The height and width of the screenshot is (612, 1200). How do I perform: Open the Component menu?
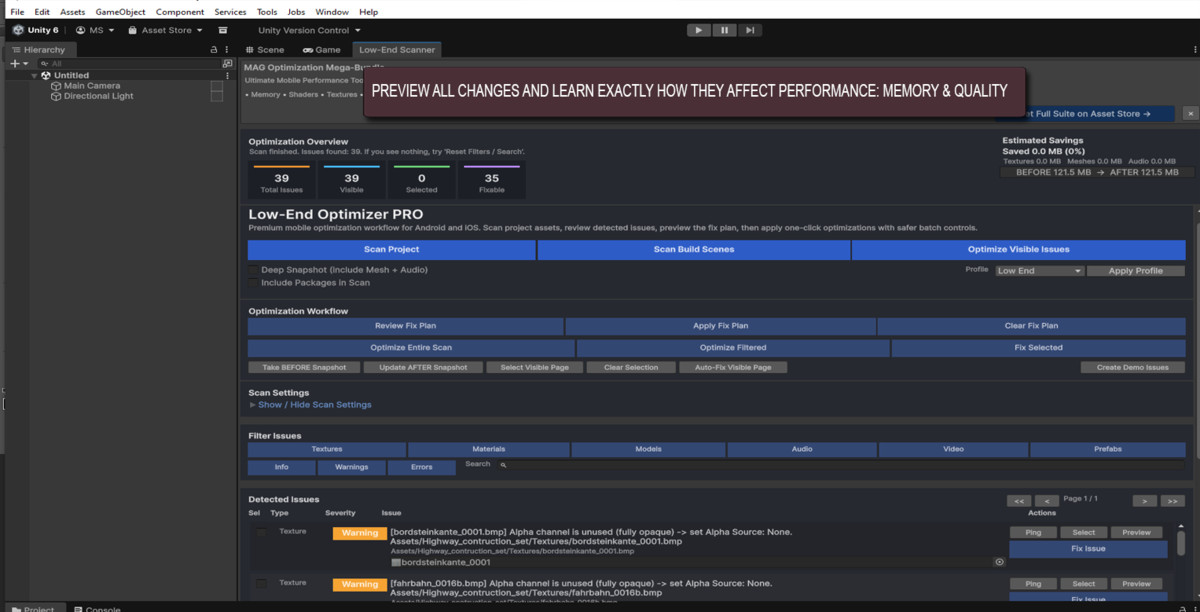(180, 12)
